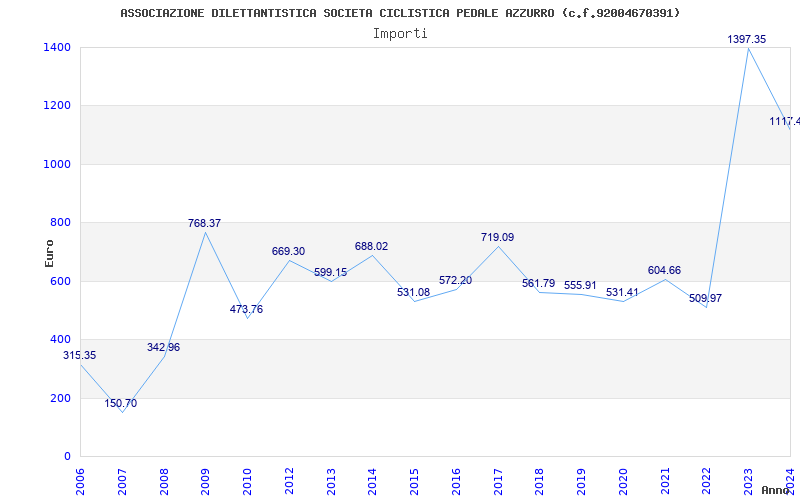Click the 2021 year axis label
This screenshot has height=500, width=800.
click(664, 482)
